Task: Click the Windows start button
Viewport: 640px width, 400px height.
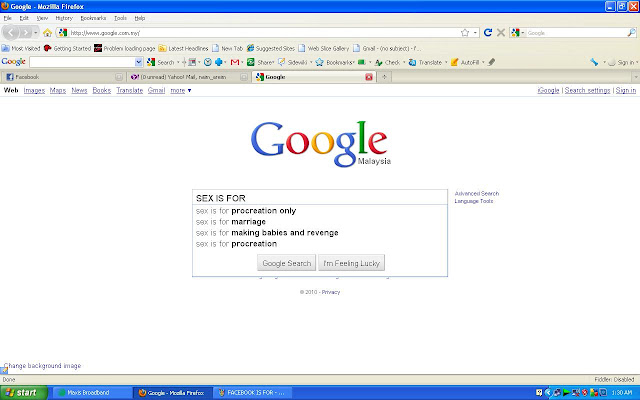Action: coord(24,393)
